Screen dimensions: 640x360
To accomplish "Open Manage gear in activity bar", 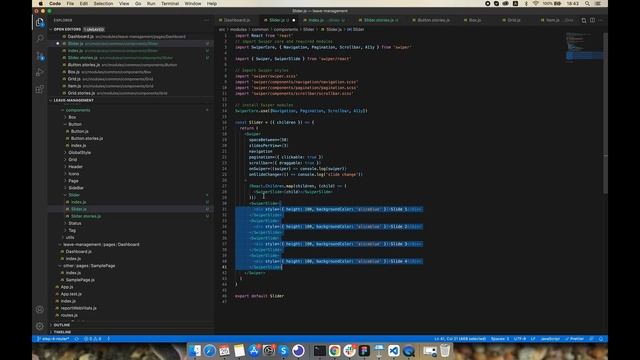I will [40, 326].
